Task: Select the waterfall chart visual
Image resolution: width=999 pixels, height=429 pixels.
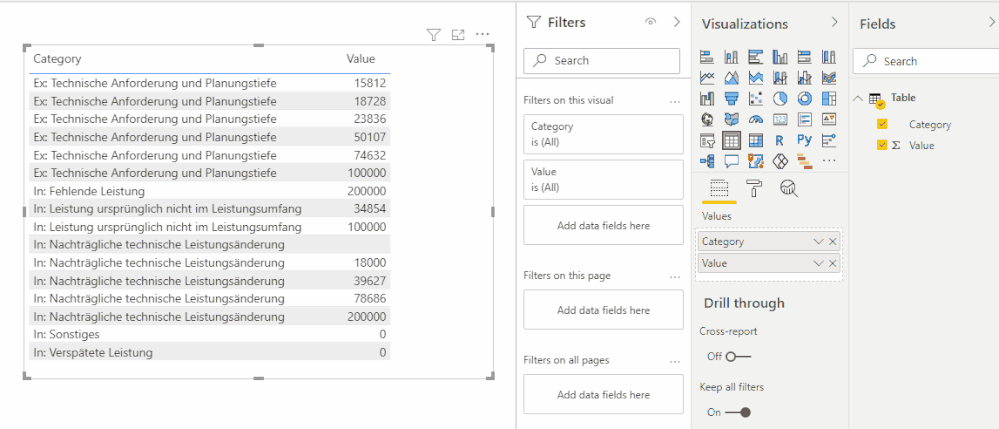Action: pyautogui.click(x=707, y=98)
